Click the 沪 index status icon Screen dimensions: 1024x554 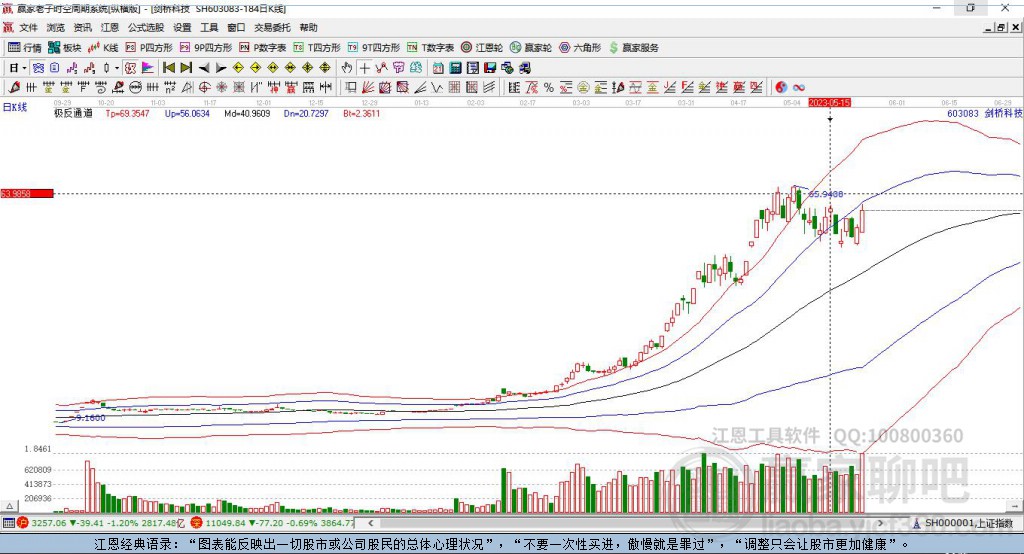(x=23, y=523)
